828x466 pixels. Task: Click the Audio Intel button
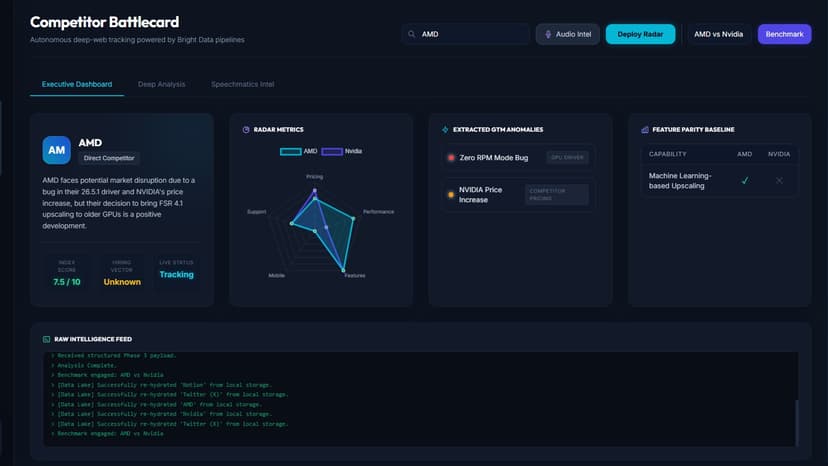point(568,34)
